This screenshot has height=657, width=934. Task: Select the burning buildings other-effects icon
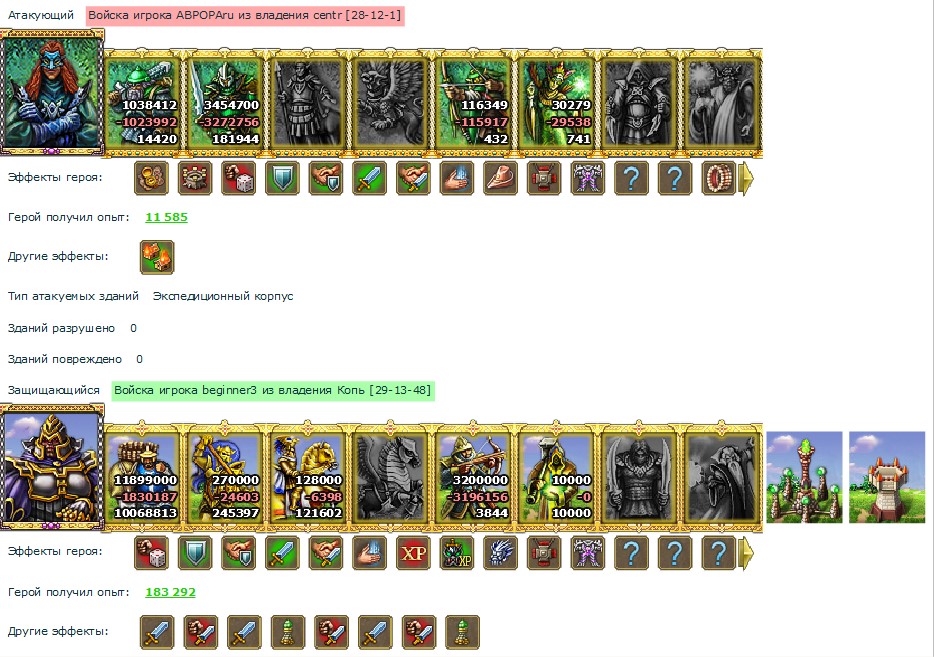[x=157, y=257]
